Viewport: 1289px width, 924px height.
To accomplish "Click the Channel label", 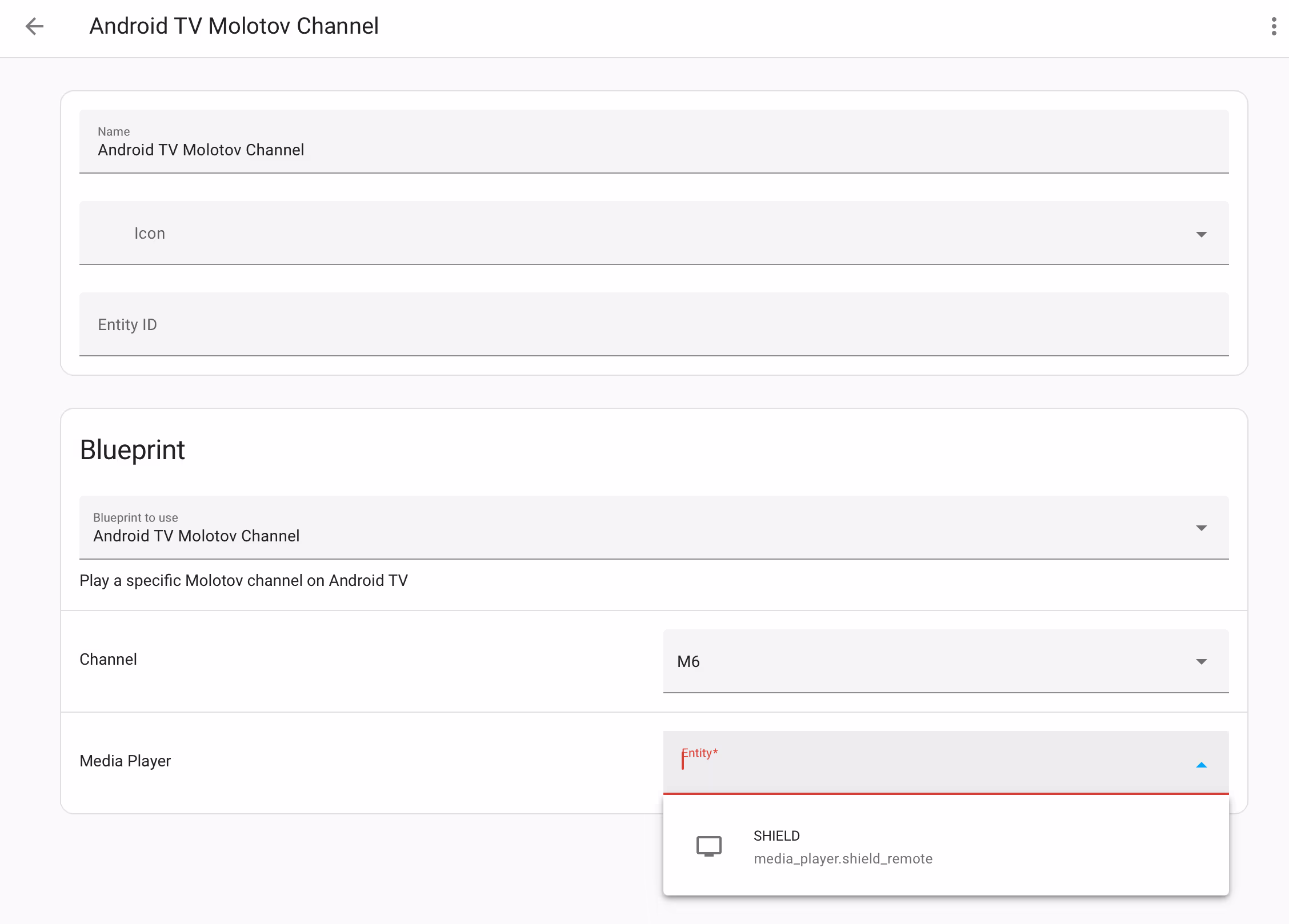I will [x=108, y=659].
